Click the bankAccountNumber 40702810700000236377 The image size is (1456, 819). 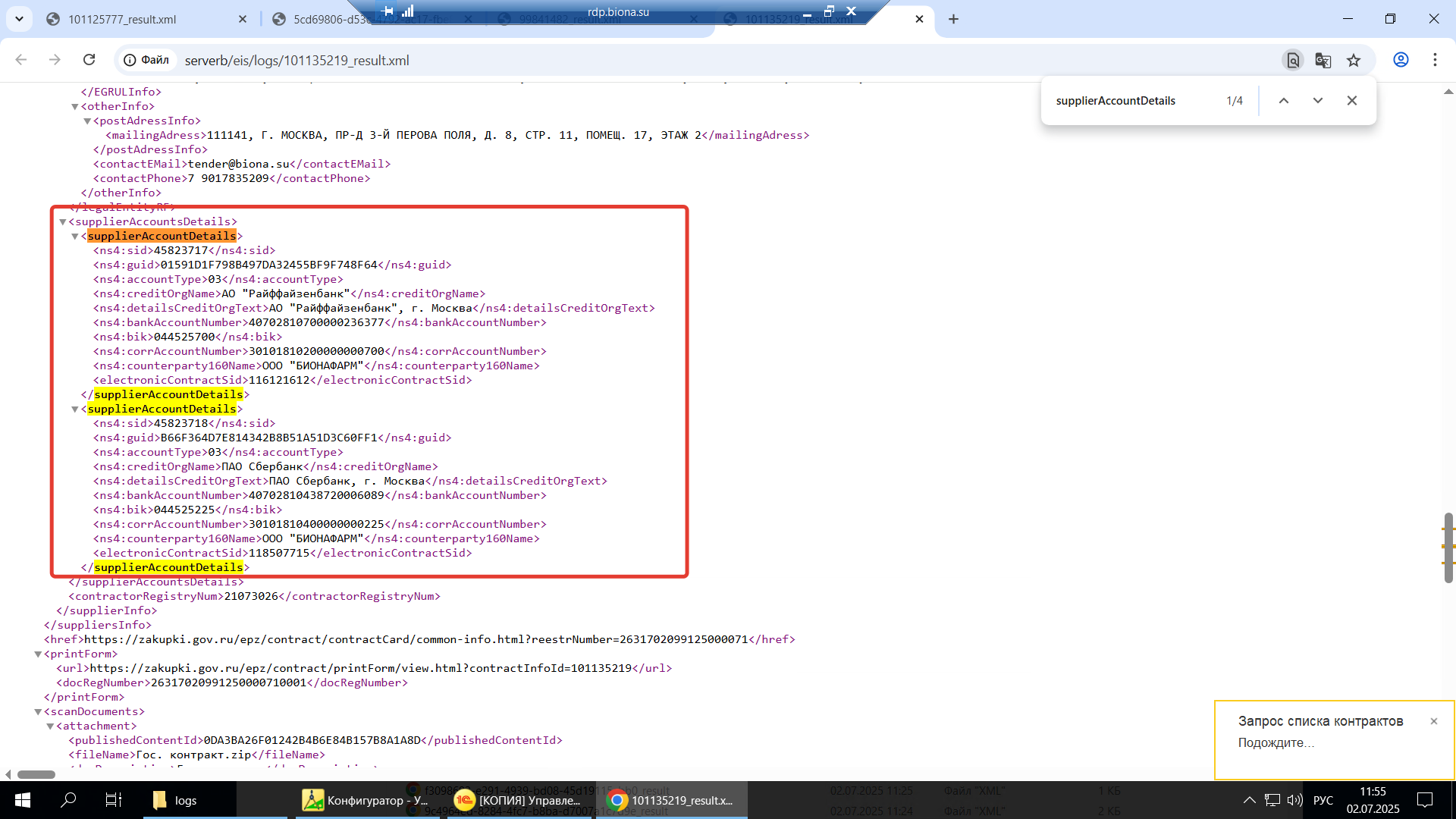pyautogui.click(x=316, y=322)
